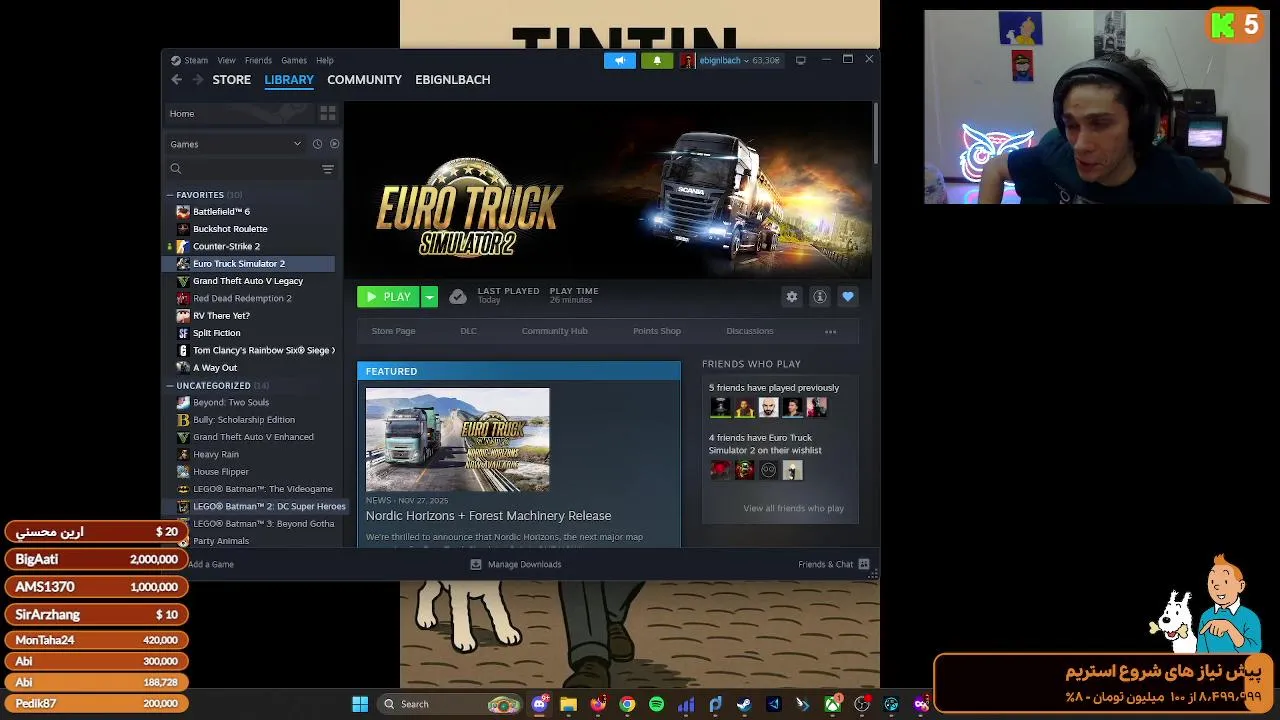
Task: Click the game page vertical scrollbar
Action: [874, 132]
